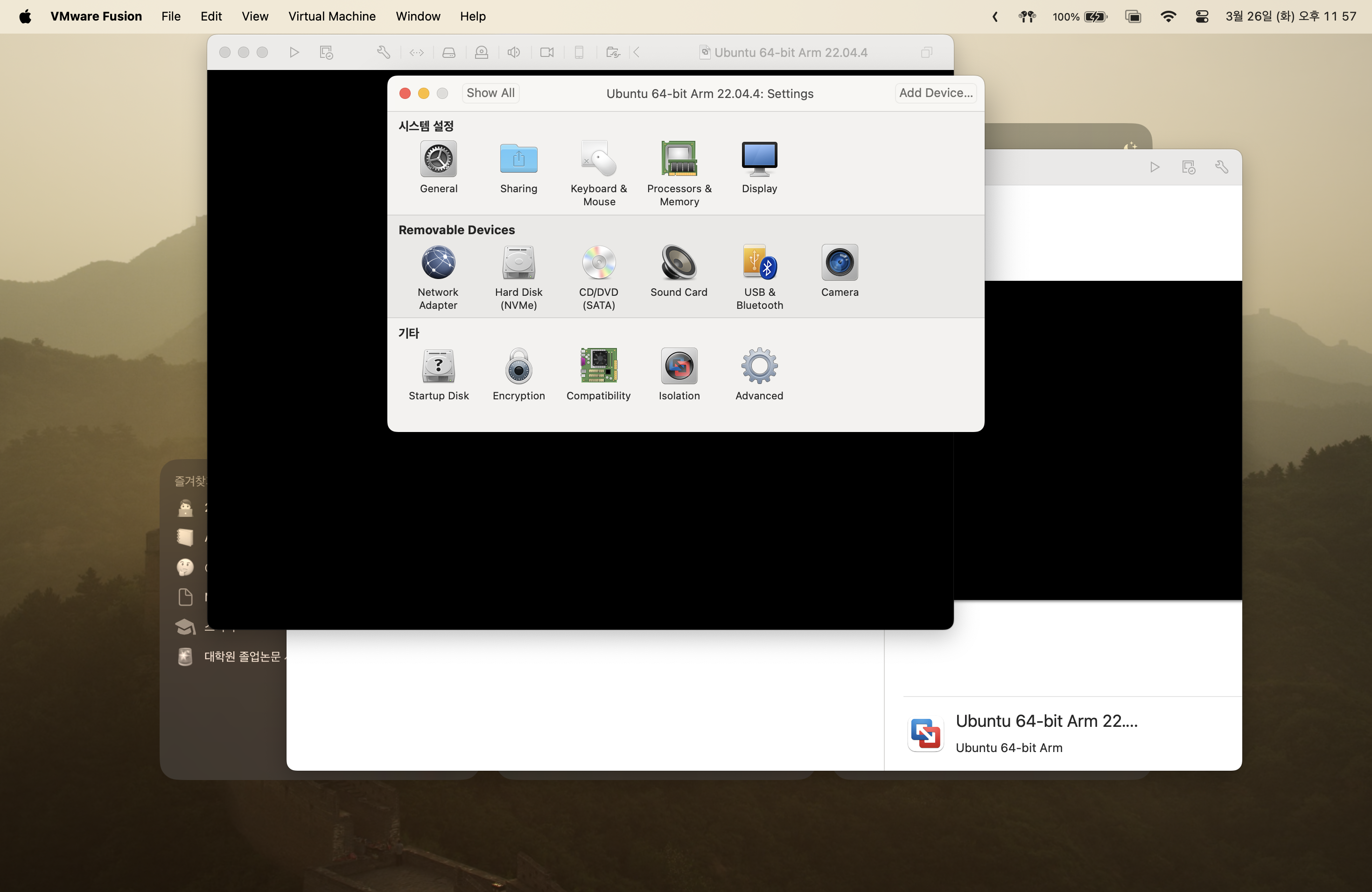1372x892 pixels.
Task: Select the Ubuntu 64-bit Arm 22 library entry
Action: (1072, 733)
